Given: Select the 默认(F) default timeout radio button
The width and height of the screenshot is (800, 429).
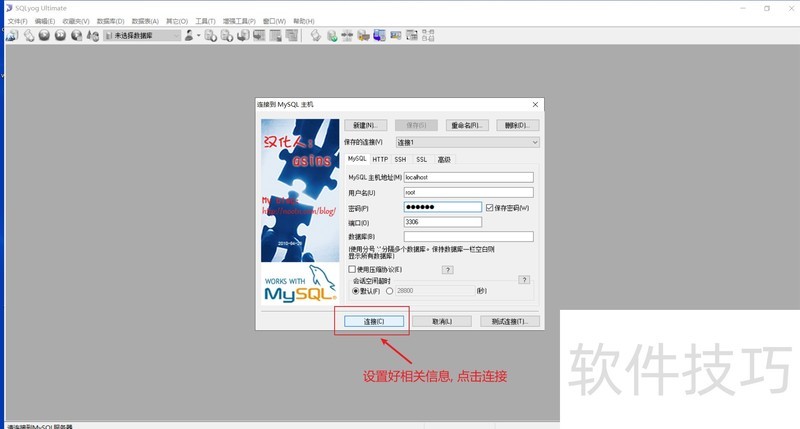Looking at the screenshot, I should tap(356, 291).
